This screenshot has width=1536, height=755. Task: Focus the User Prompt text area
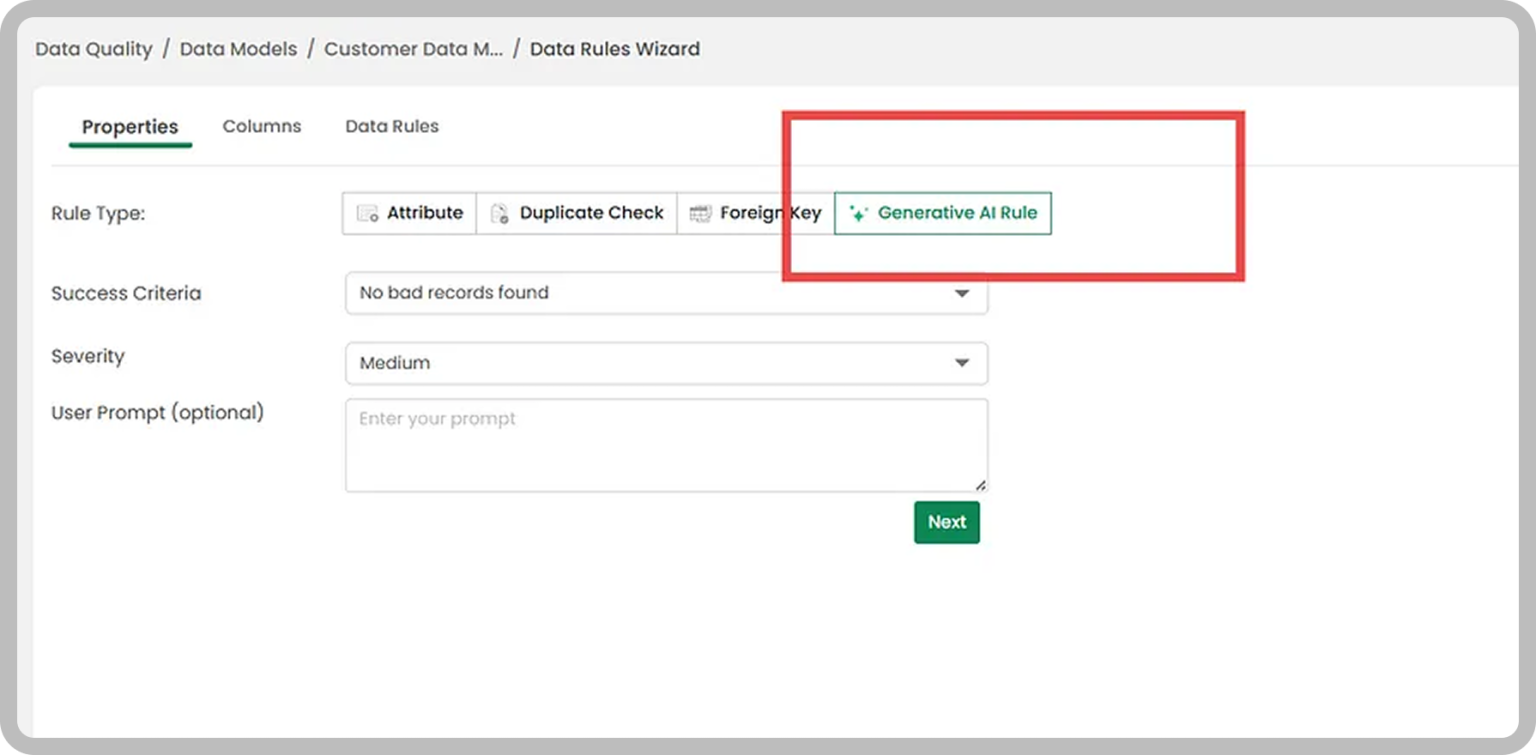[x=667, y=445]
